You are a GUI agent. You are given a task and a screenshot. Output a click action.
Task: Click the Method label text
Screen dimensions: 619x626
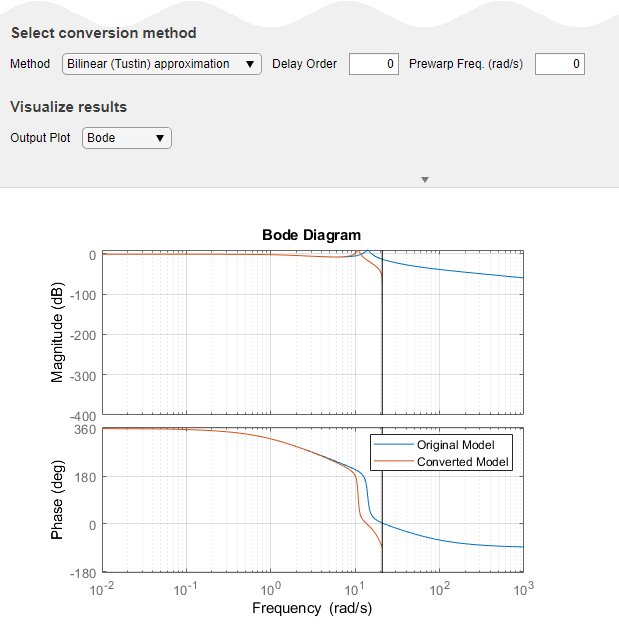click(30, 64)
